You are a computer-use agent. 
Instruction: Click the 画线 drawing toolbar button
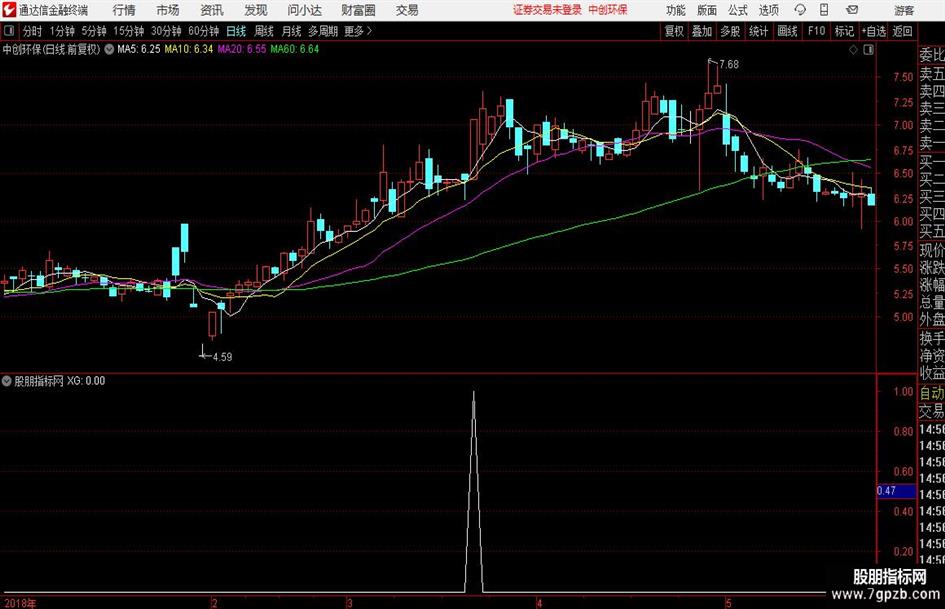click(787, 31)
